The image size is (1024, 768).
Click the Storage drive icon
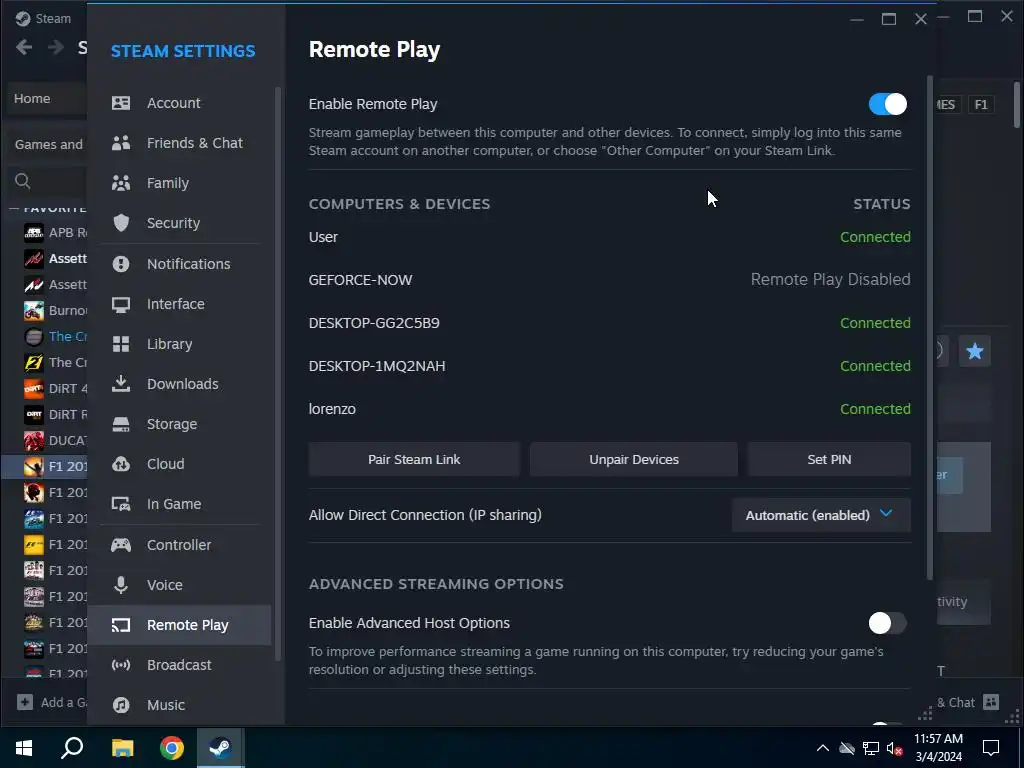point(121,424)
